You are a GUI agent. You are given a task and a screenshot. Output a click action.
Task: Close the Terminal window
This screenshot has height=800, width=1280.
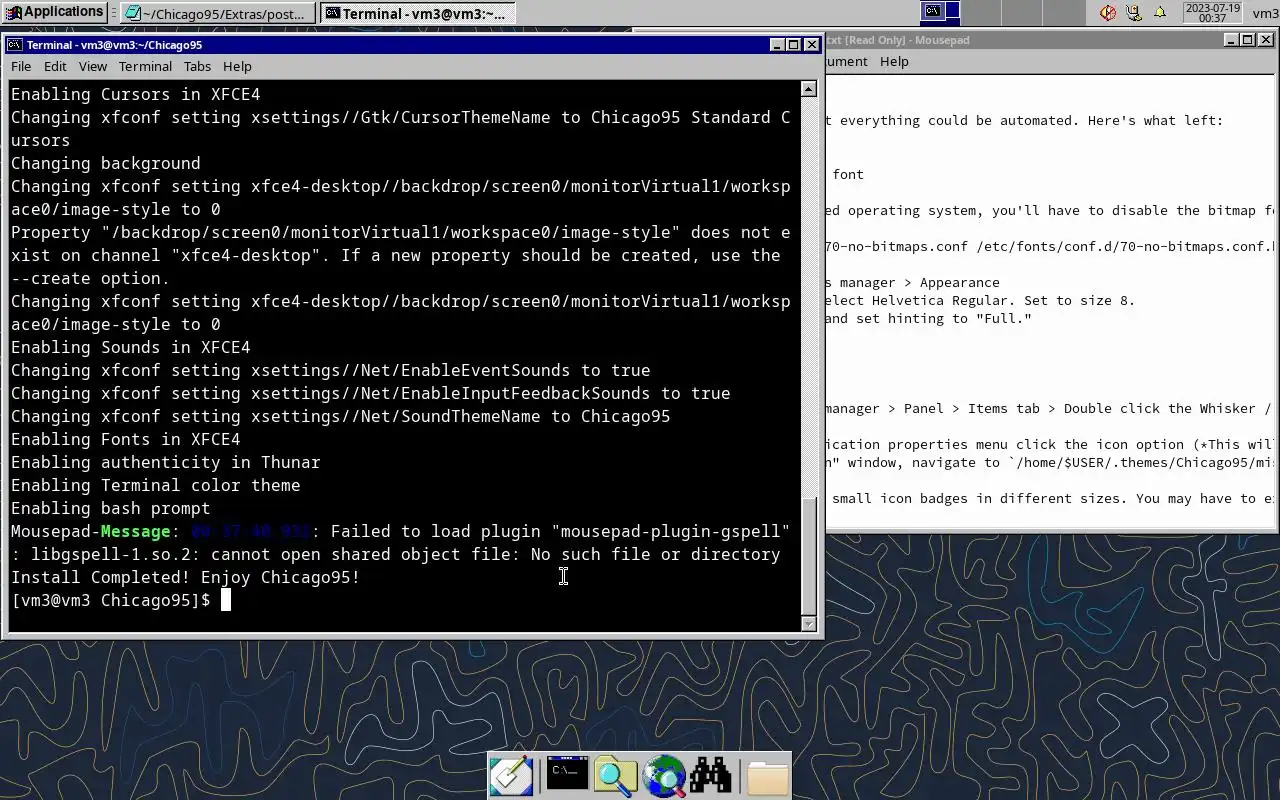812,45
